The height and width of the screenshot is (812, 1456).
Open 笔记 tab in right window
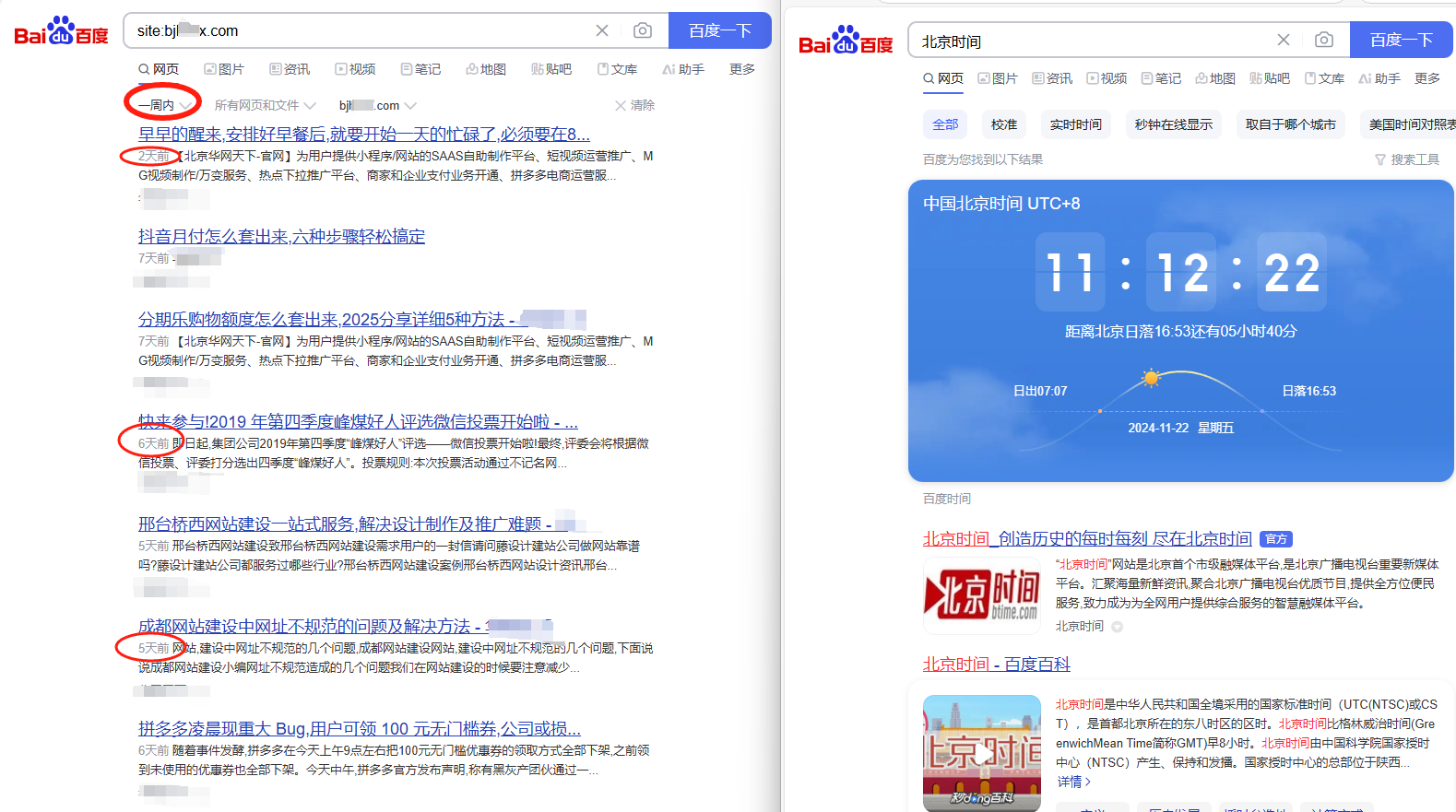[1161, 78]
